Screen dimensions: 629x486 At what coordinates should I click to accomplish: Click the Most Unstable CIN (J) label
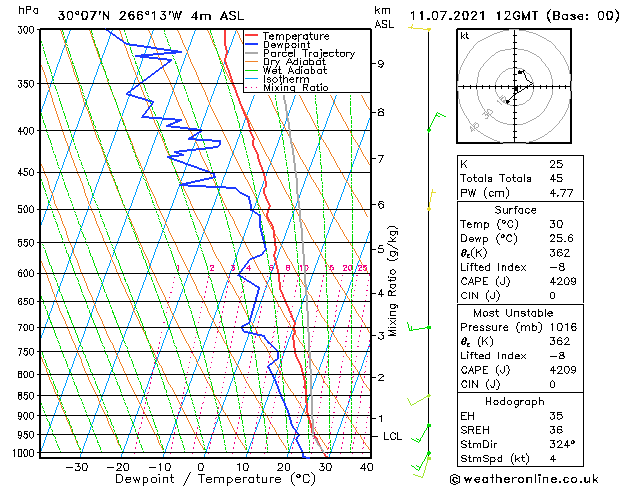(x=480, y=385)
